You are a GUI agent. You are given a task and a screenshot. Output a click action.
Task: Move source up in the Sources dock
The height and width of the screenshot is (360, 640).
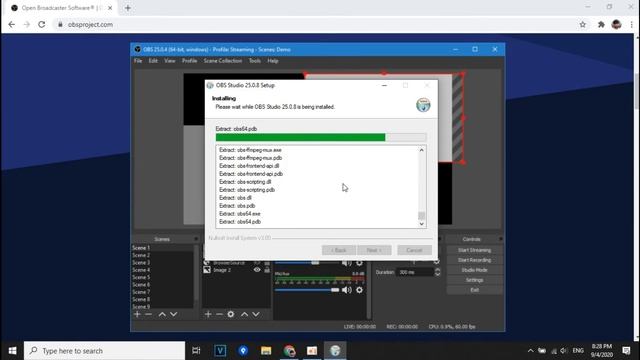click(x=244, y=314)
